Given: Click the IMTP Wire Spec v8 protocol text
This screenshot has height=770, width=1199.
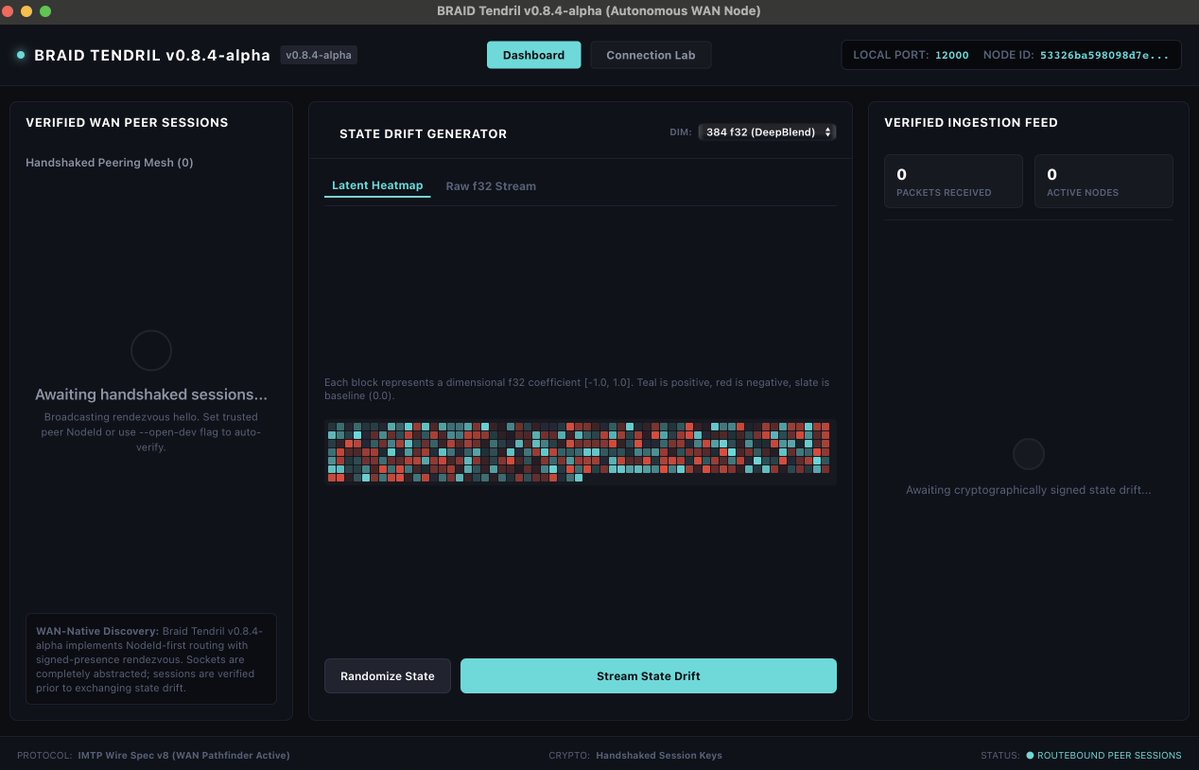Looking at the screenshot, I should 184,755.
